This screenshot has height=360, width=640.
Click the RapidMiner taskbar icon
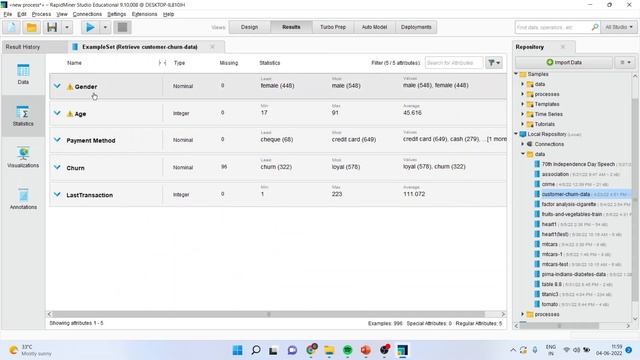[x=402, y=350]
